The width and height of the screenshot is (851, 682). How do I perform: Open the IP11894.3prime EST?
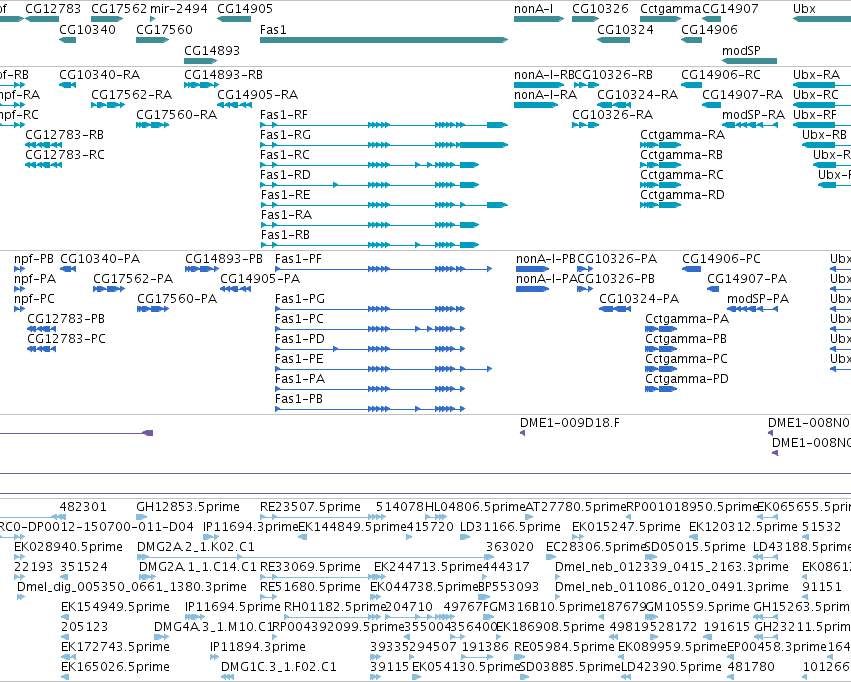coord(214,657)
